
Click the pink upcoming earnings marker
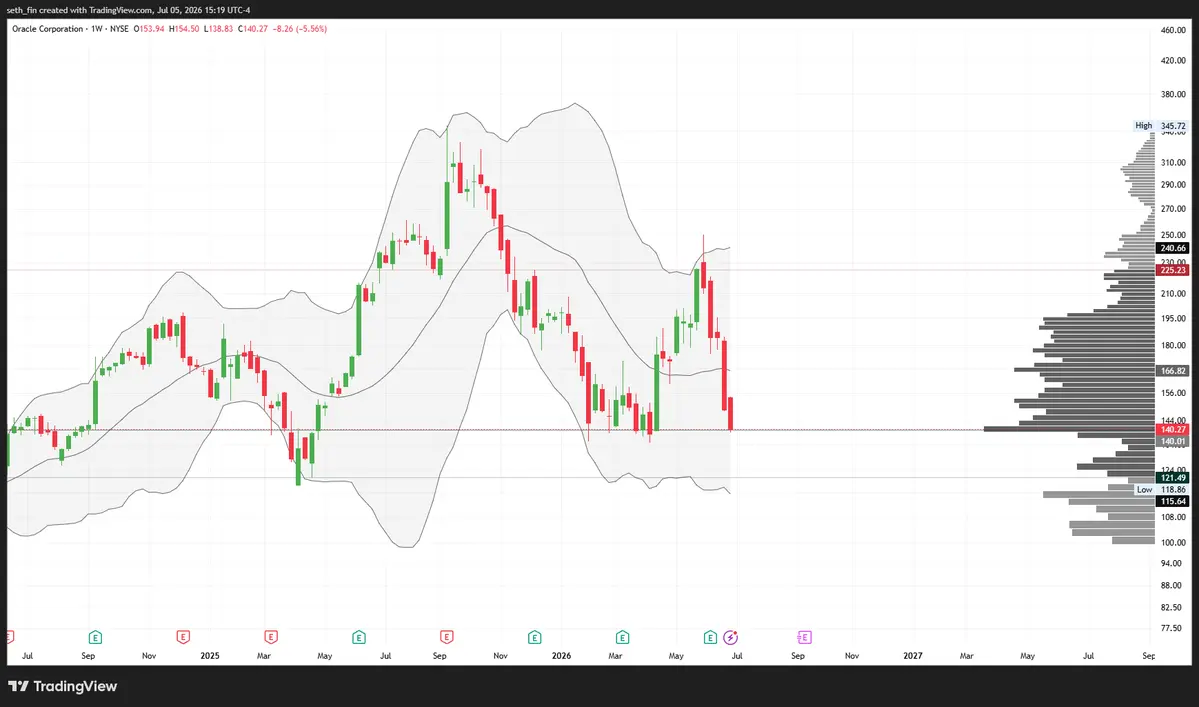click(x=804, y=637)
